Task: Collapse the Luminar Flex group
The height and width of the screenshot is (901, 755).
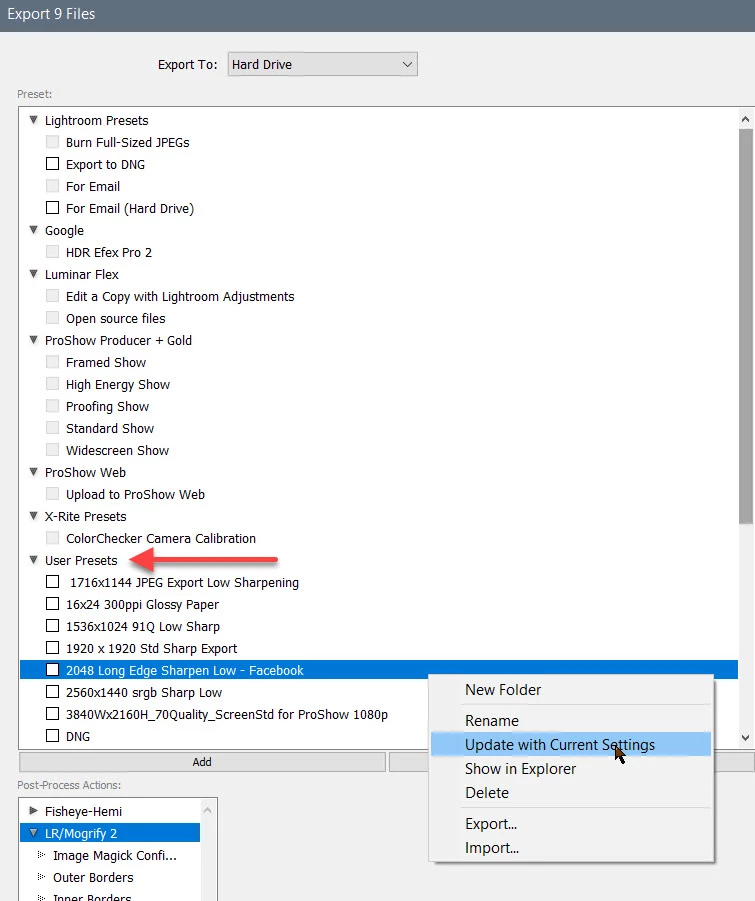Action: 33,274
